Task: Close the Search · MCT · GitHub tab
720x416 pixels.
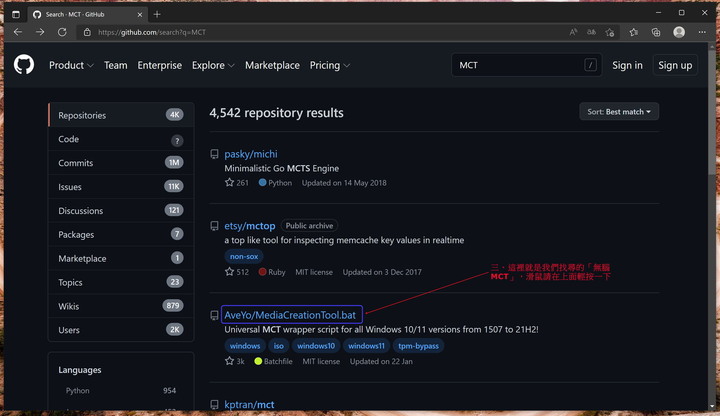Action: tap(140, 14)
